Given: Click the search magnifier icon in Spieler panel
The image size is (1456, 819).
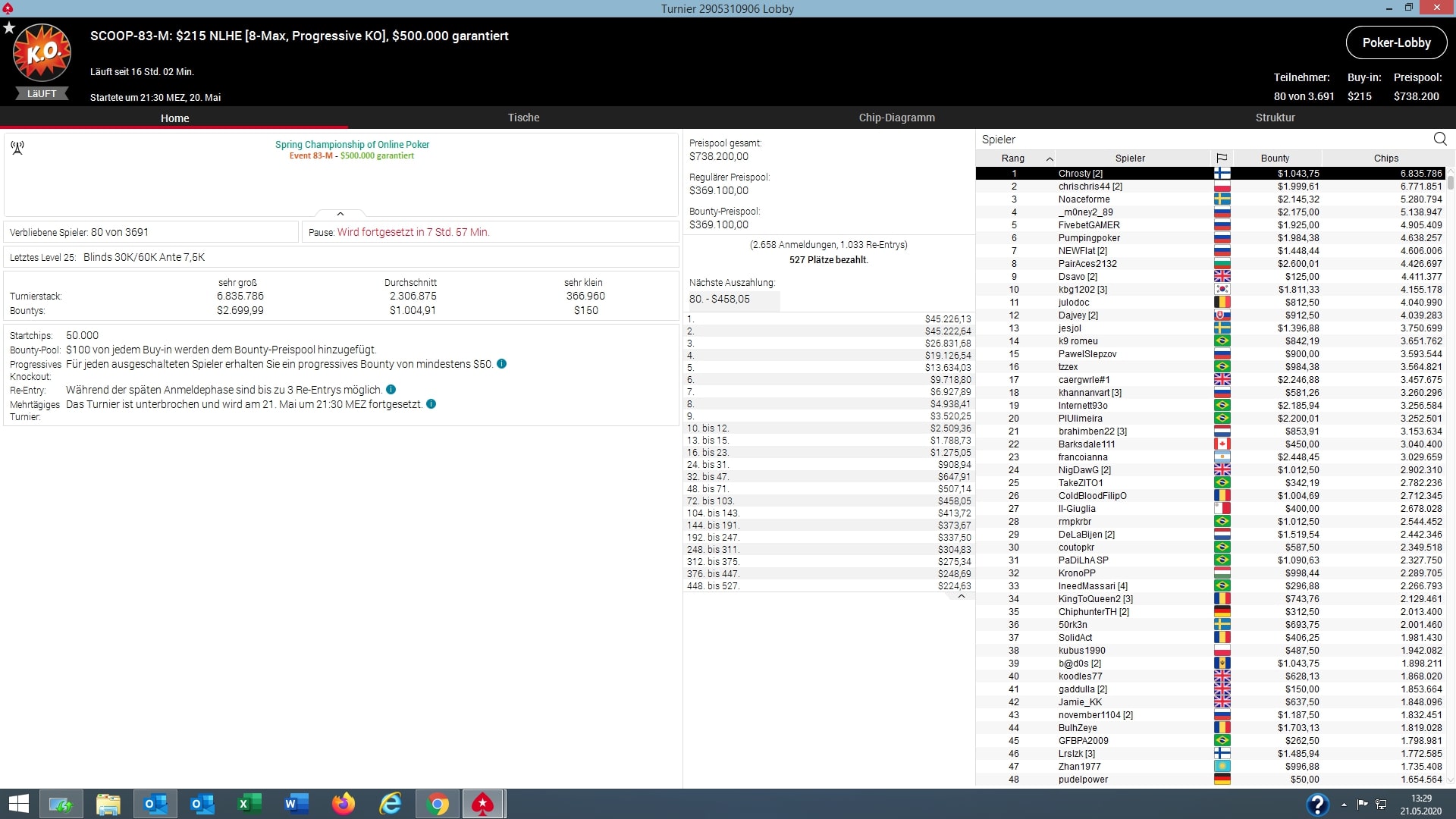Looking at the screenshot, I should coord(1440,139).
